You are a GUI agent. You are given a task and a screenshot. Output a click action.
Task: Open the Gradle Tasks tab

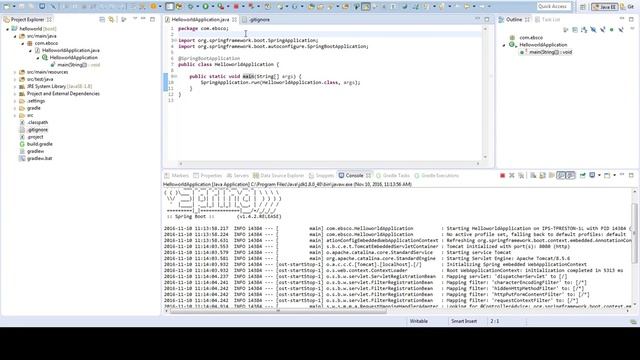coord(393,176)
